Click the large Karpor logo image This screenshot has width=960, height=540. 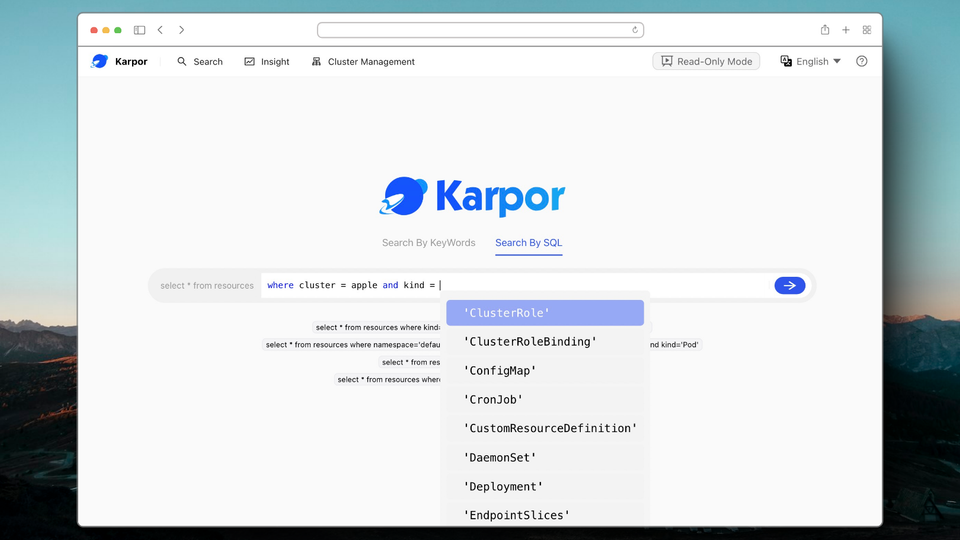[471, 197]
